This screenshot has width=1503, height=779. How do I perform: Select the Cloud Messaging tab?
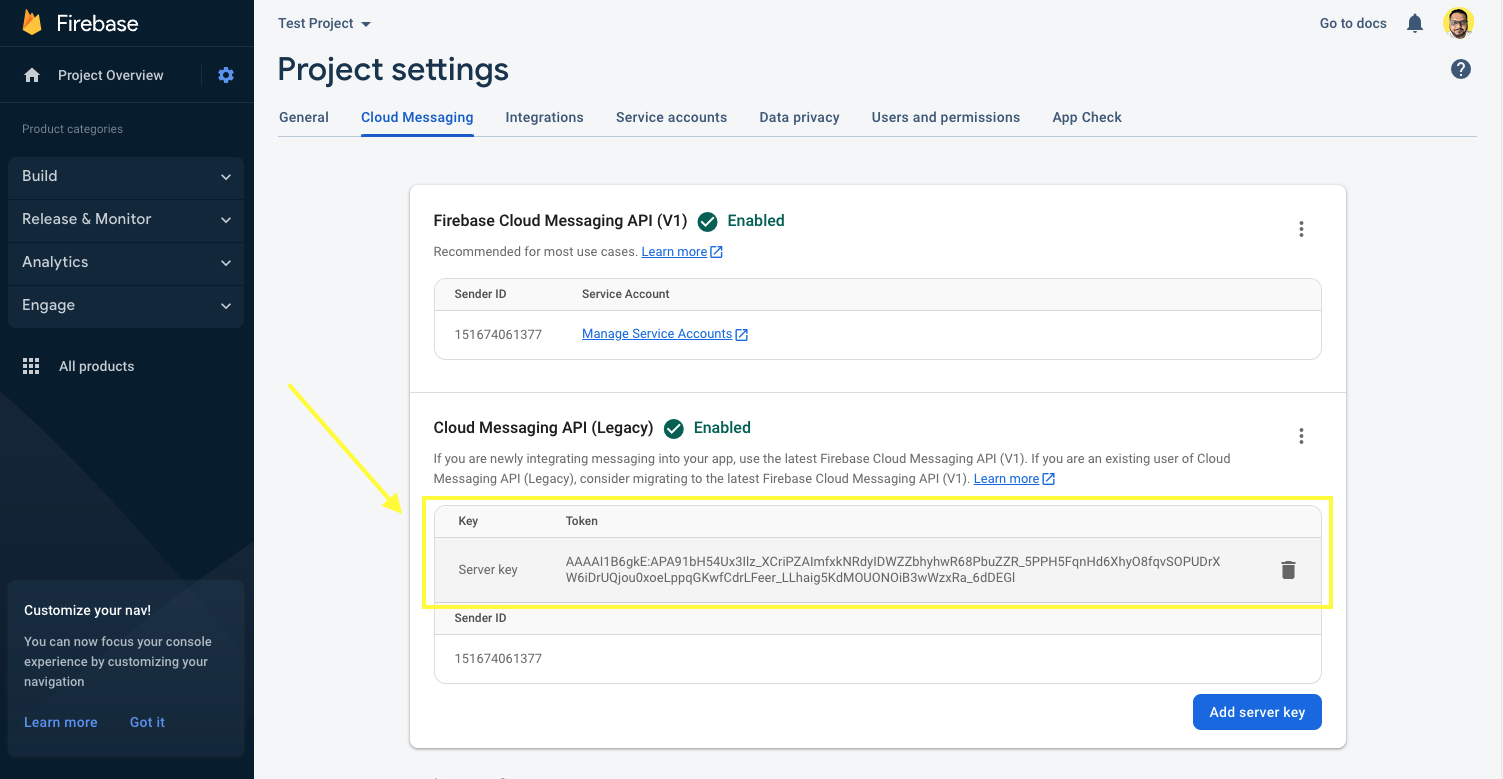click(x=417, y=117)
